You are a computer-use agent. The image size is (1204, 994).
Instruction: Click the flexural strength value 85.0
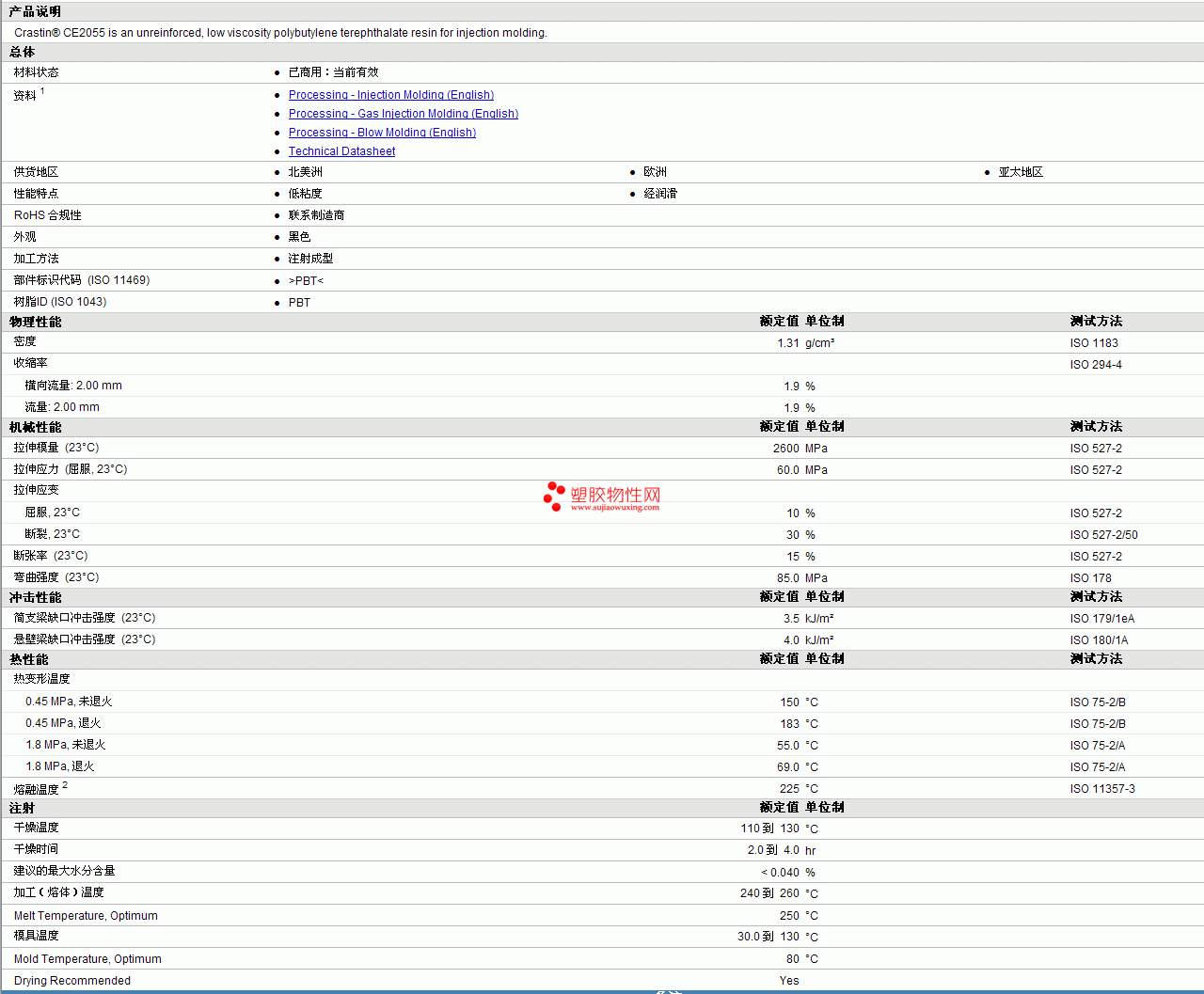(x=788, y=578)
